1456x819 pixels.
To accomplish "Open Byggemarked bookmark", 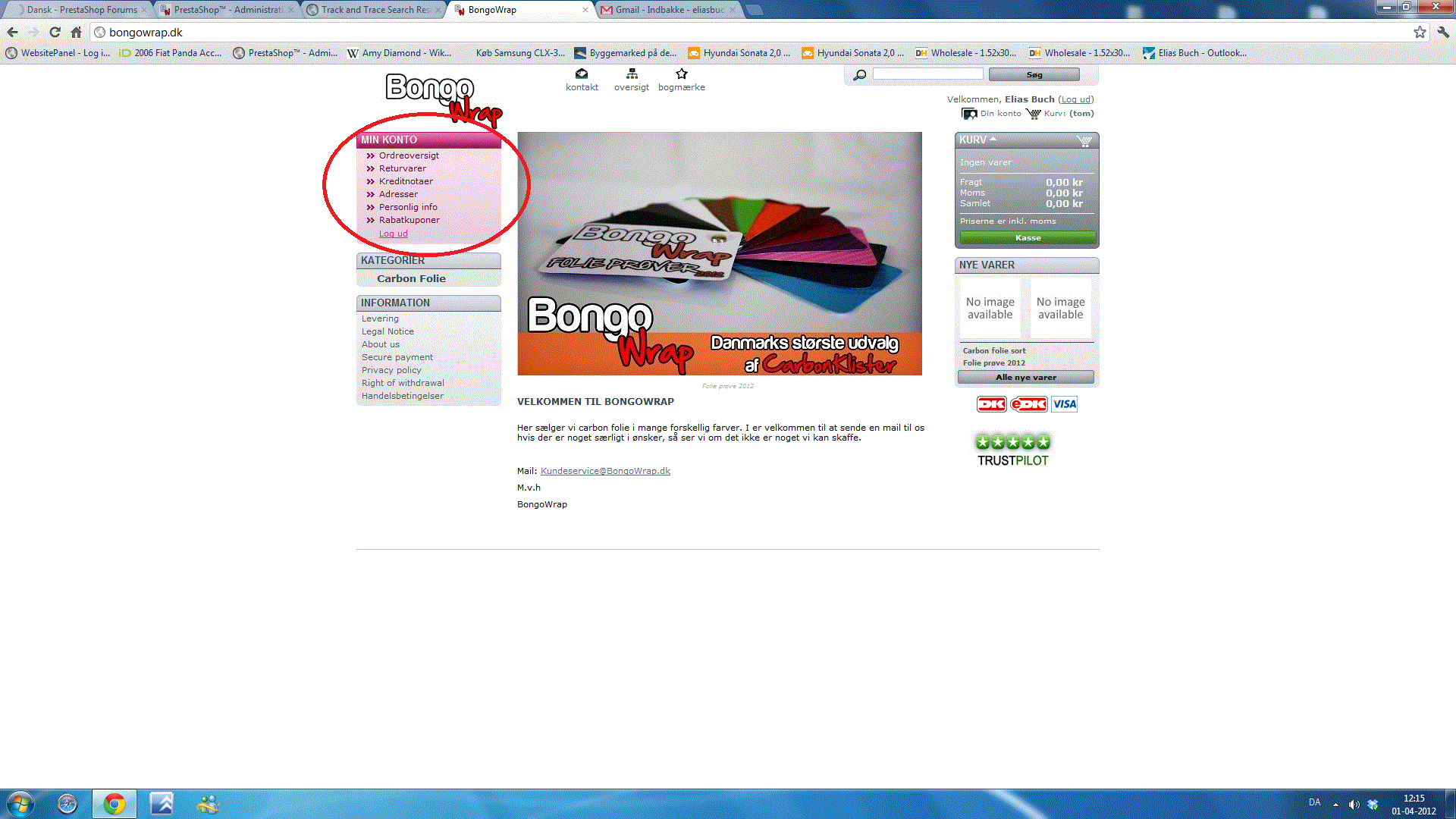I will [626, 53].
